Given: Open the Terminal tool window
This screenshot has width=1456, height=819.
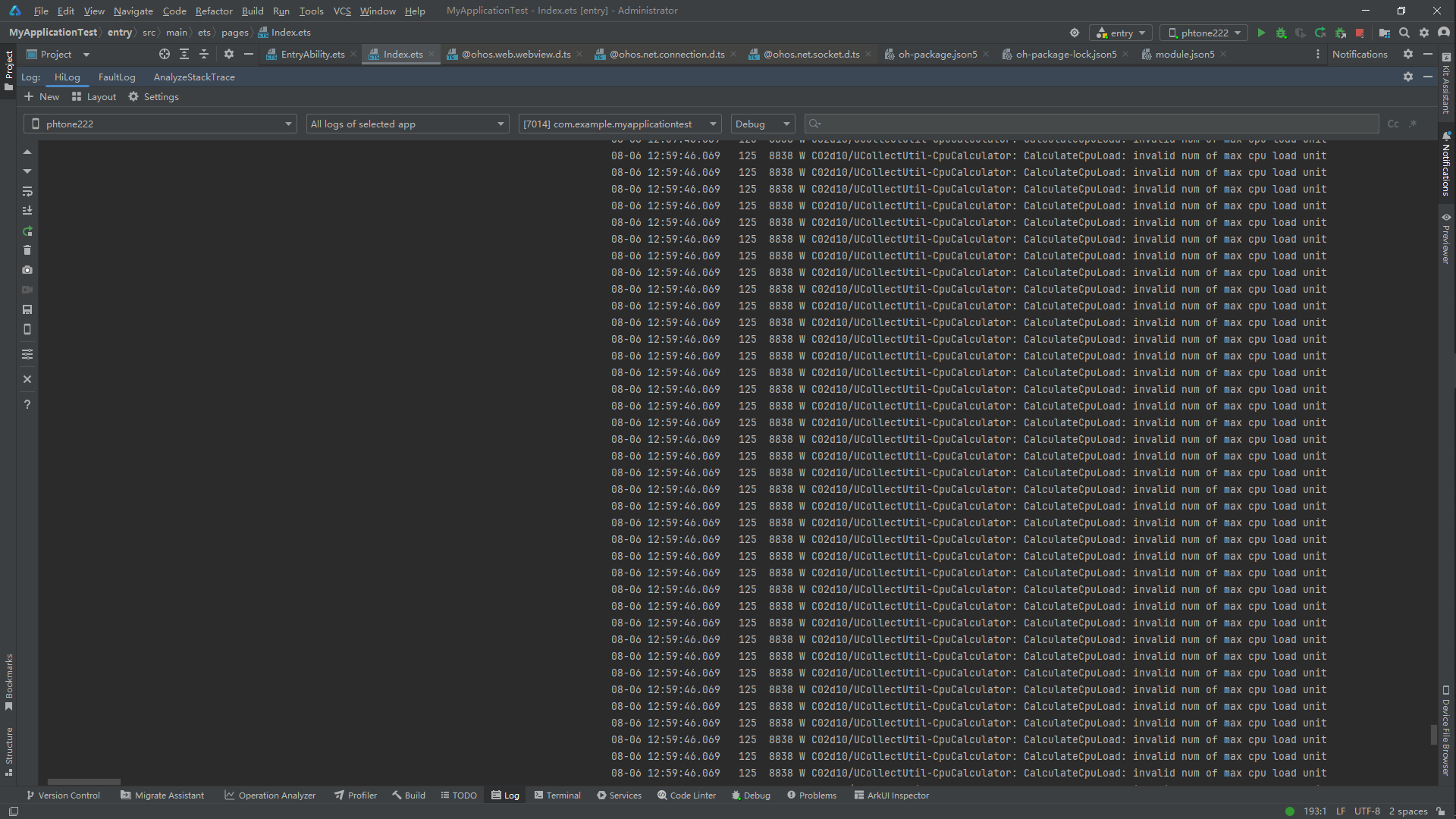Looking at the screenshot, I should coord(557,795).
